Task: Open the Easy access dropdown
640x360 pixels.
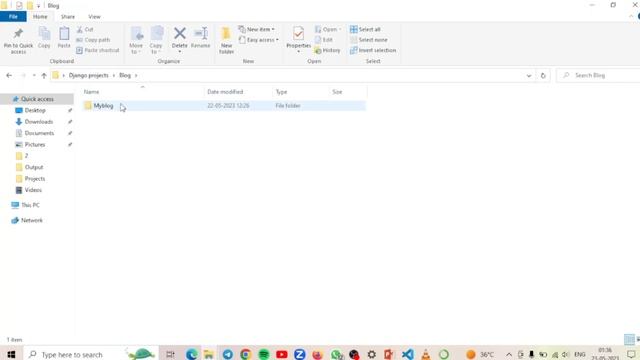Action: click(x=259, y=40)
